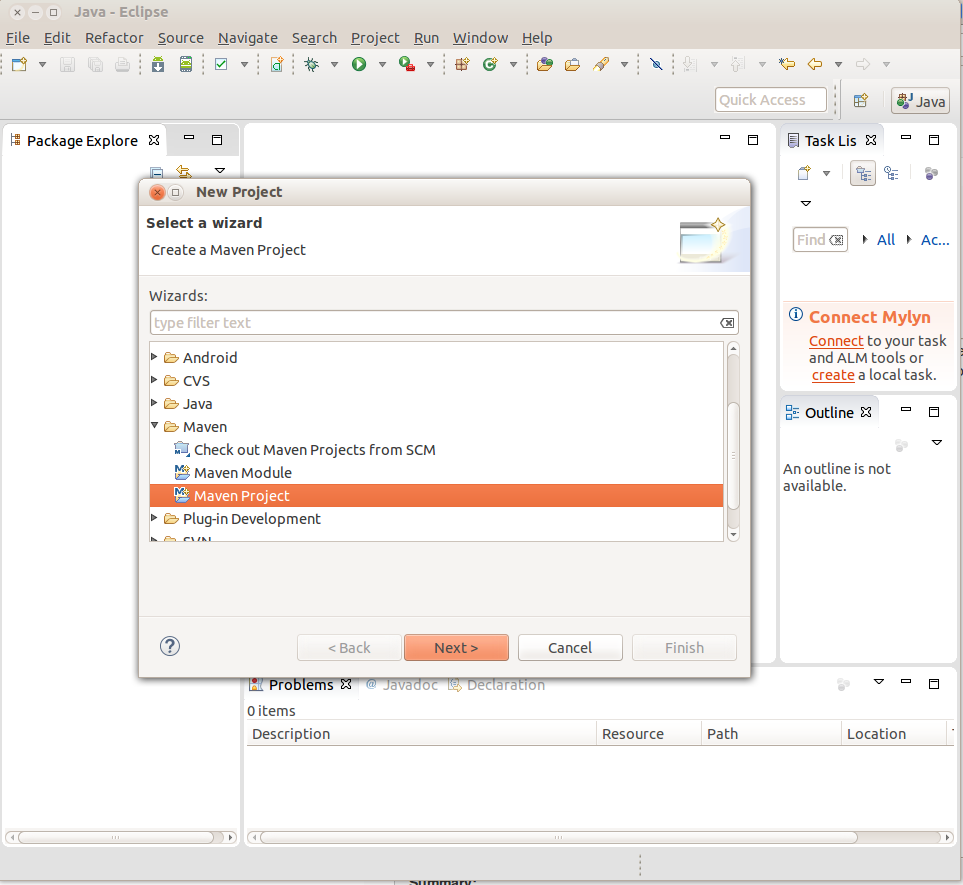Click the dialog help question icon
Viewport: 963px width, 885px height.
point(170,646)
